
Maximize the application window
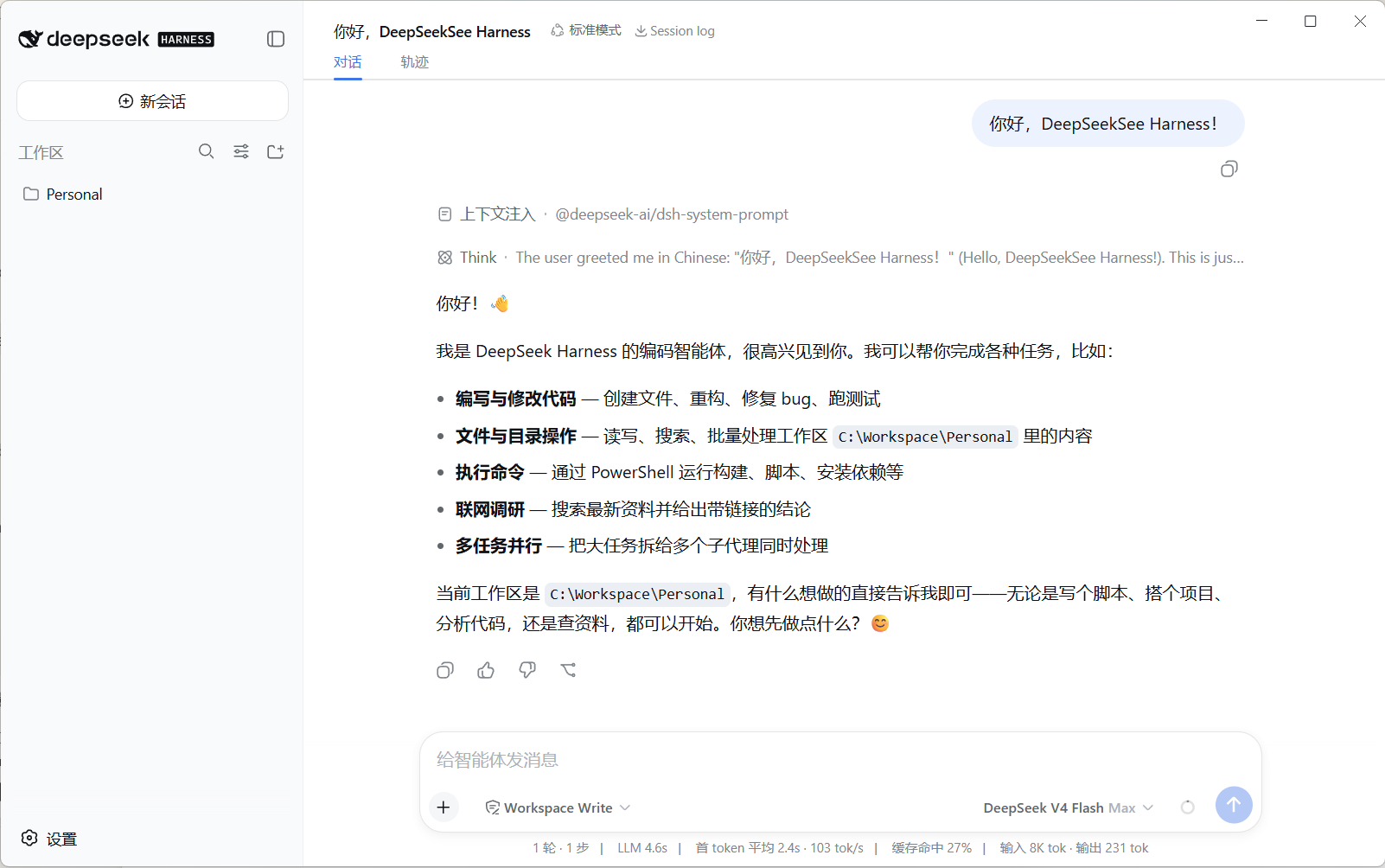[x=1311, y=21]
